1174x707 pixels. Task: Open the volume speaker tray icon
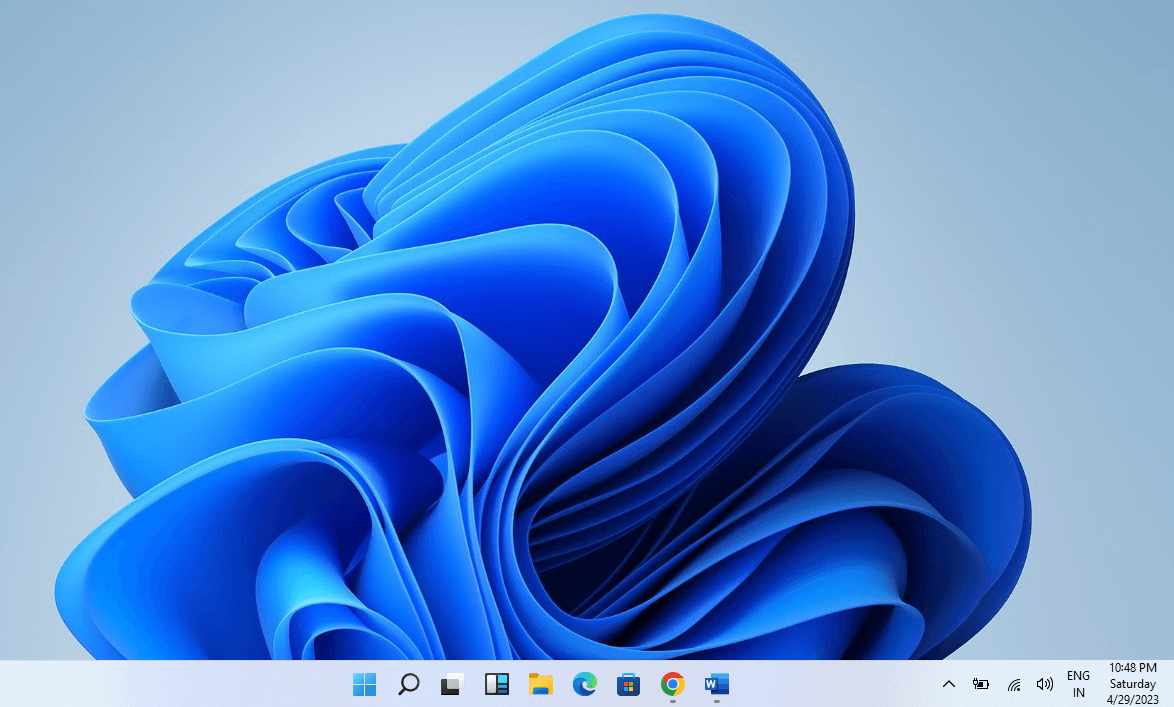click(x=1044, y=684)
